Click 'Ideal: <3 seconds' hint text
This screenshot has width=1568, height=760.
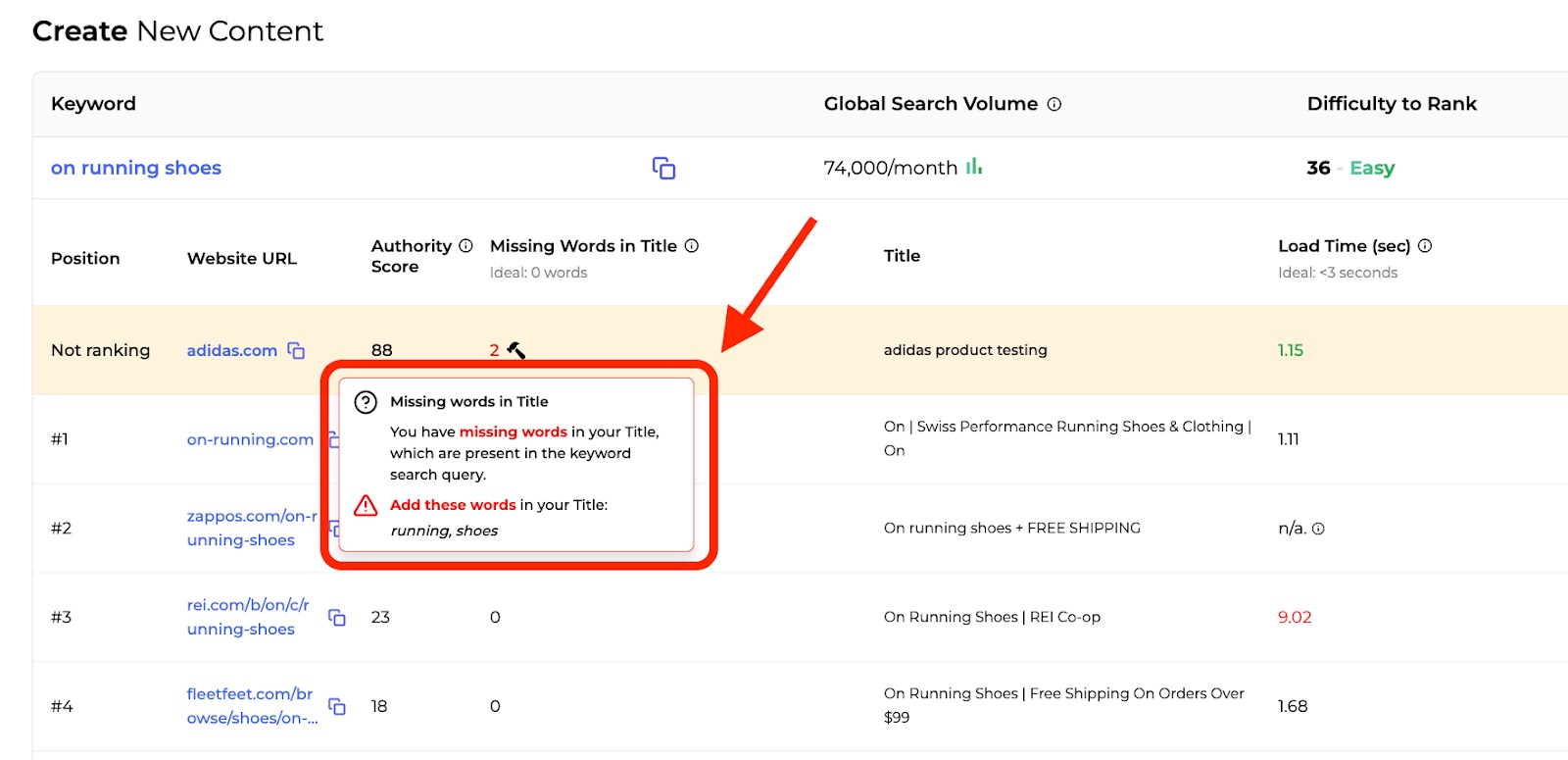click(x=1338, y=273)
